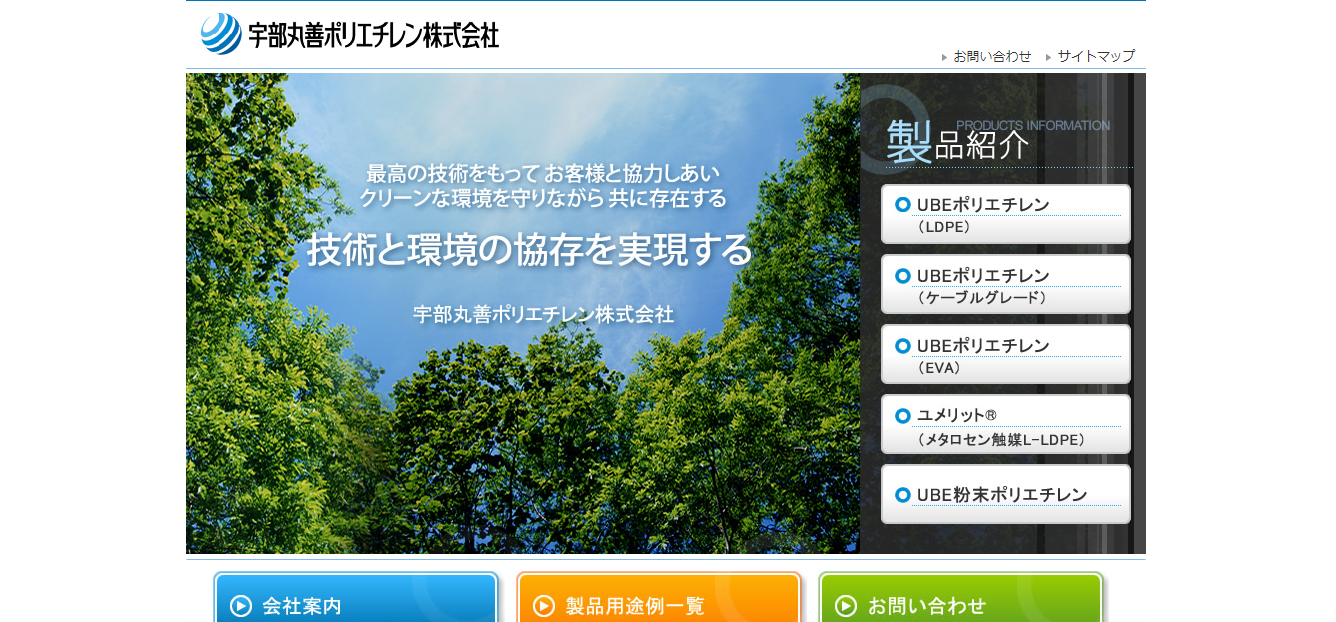Click circle icon next to ユメリット
Viewport: 1336px width, 622px height.
[902, 415]
